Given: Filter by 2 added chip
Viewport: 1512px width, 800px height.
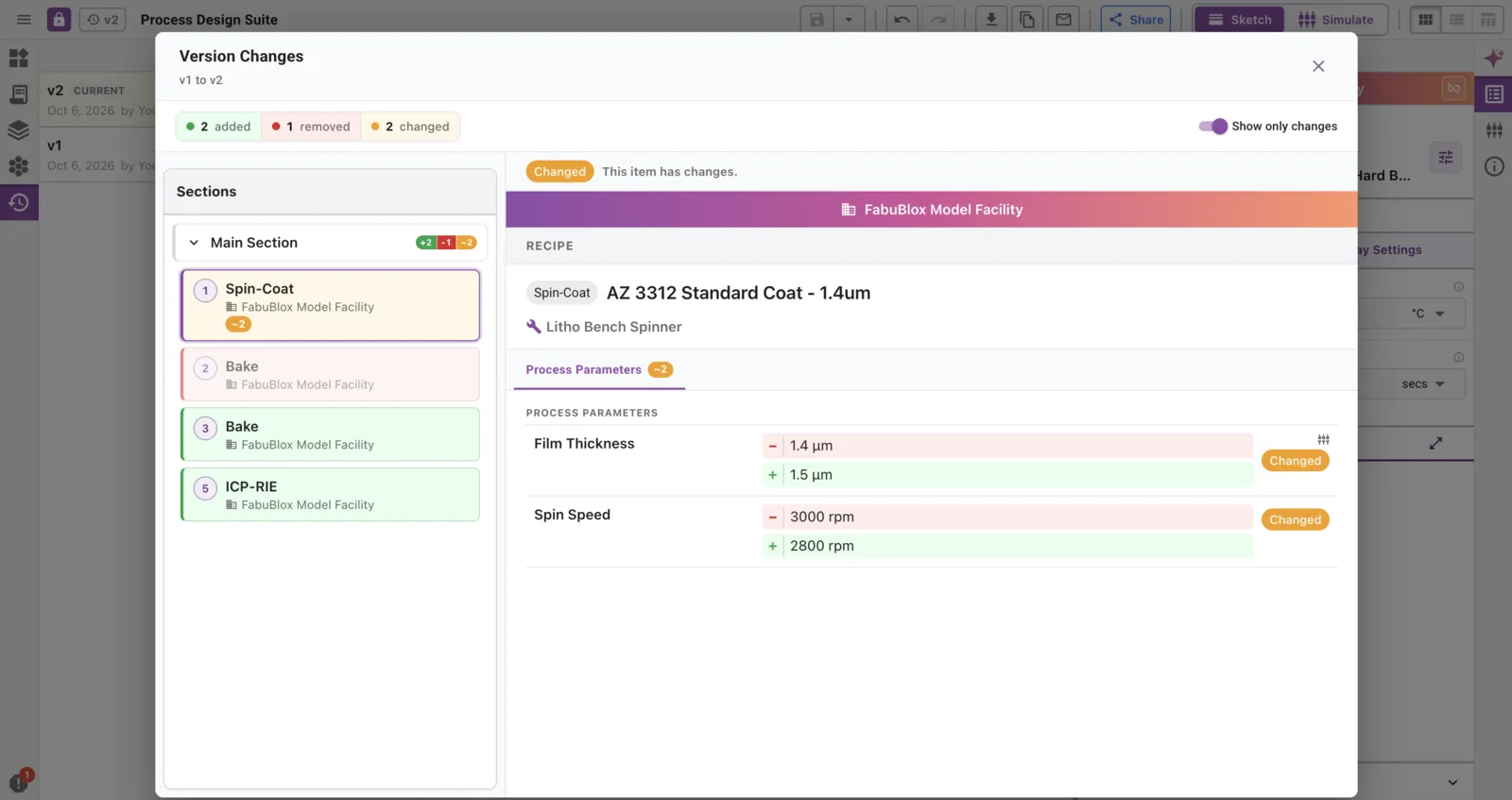Looking at the screenshot, I should click(218, 127).
